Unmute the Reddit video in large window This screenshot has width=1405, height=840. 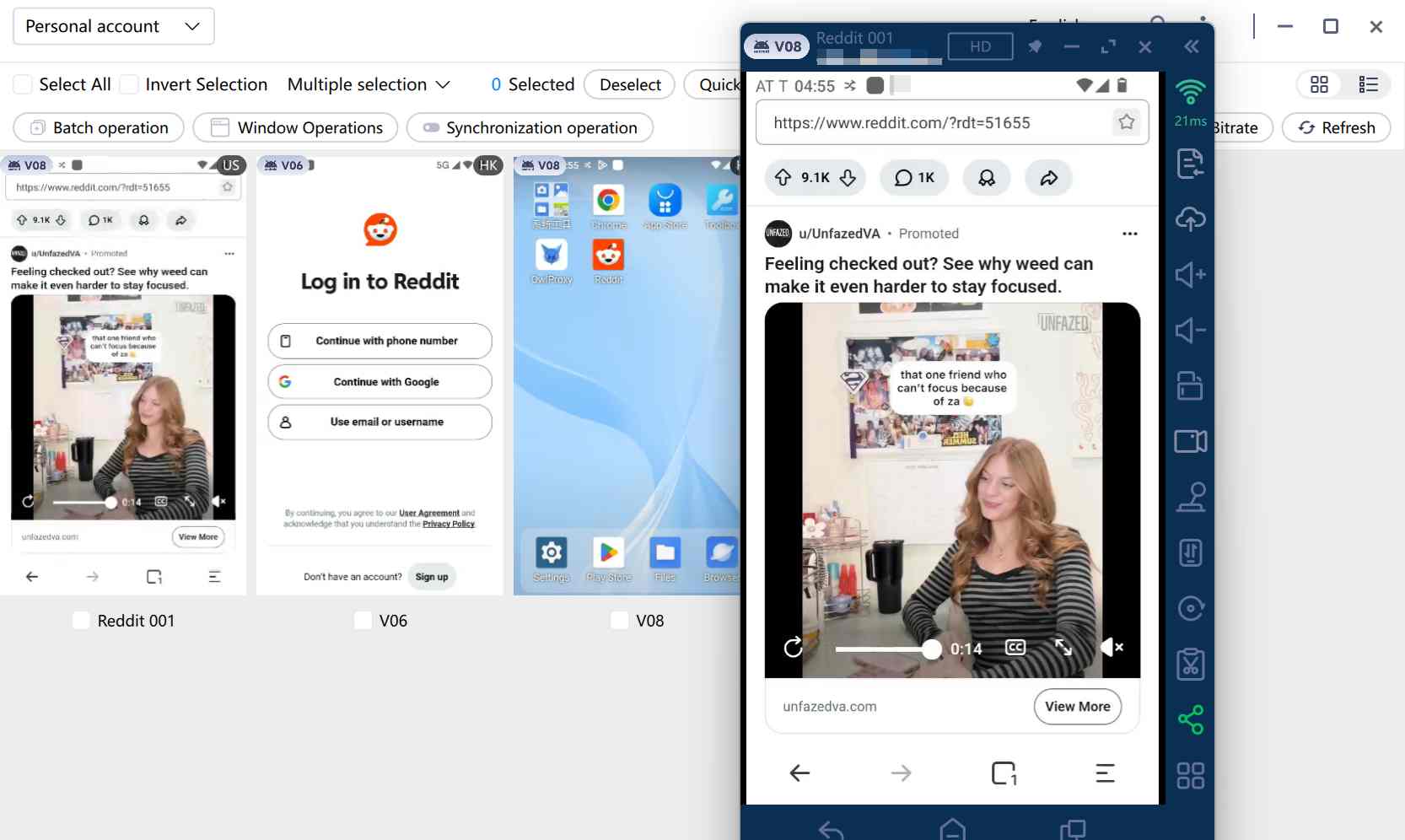point(1112,648)
